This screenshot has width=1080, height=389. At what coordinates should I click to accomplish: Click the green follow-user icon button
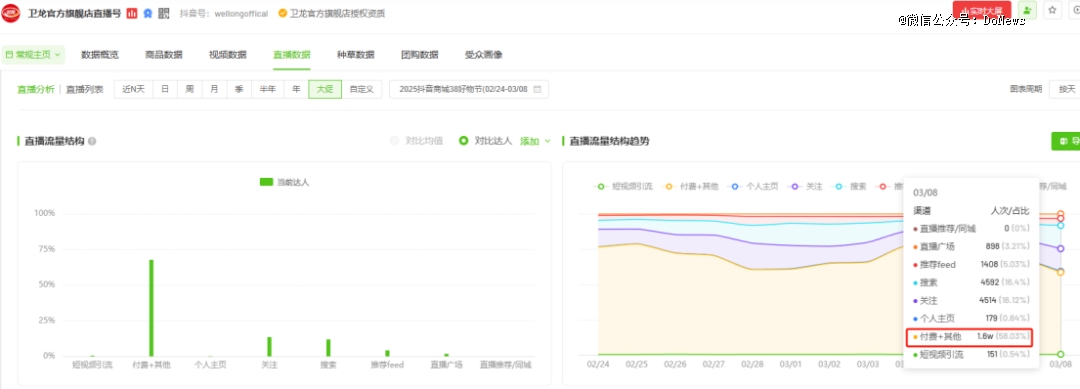[x=1027, y=10]
